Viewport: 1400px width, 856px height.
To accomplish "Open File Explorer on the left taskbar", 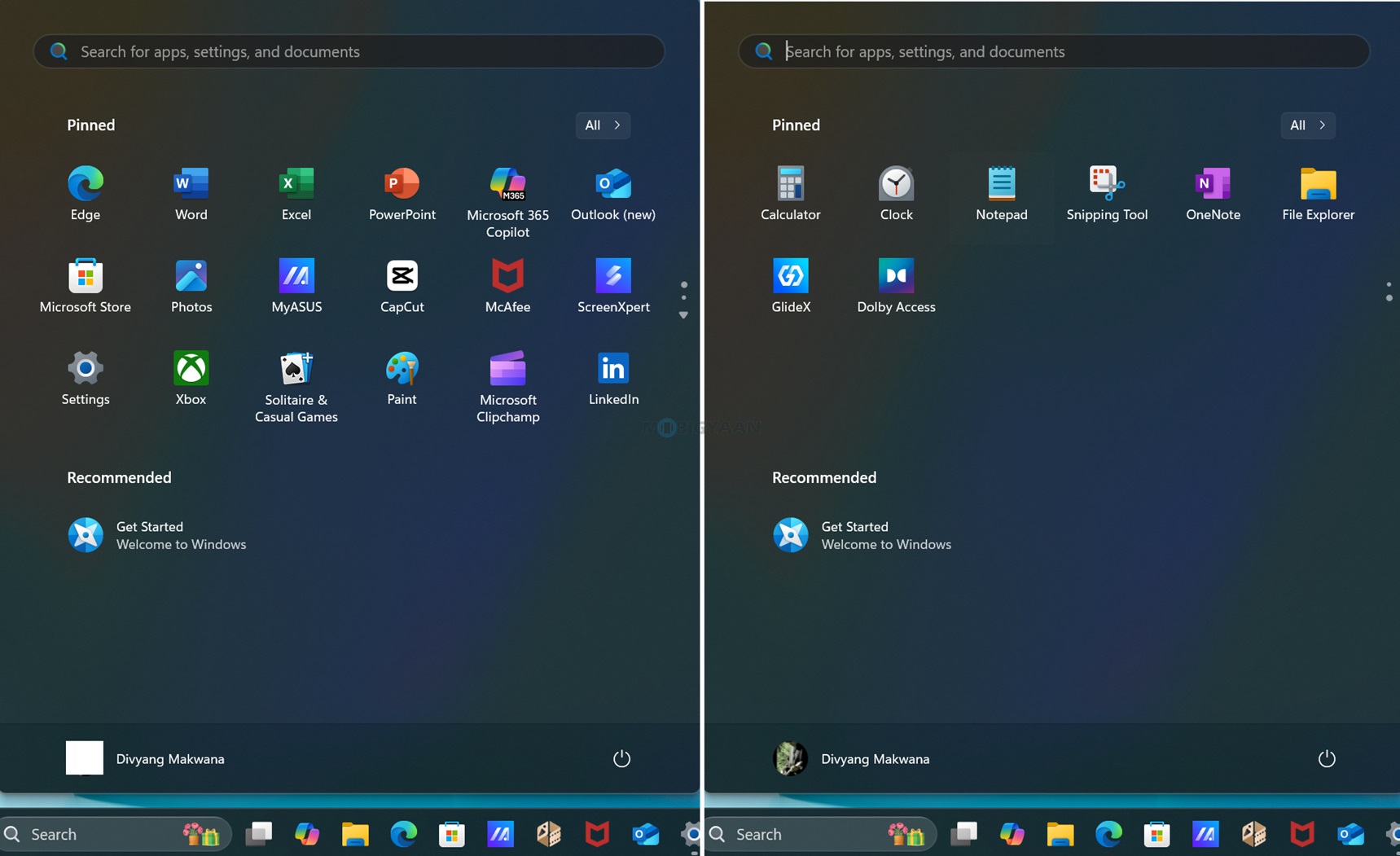I will (x=355, y=834).
